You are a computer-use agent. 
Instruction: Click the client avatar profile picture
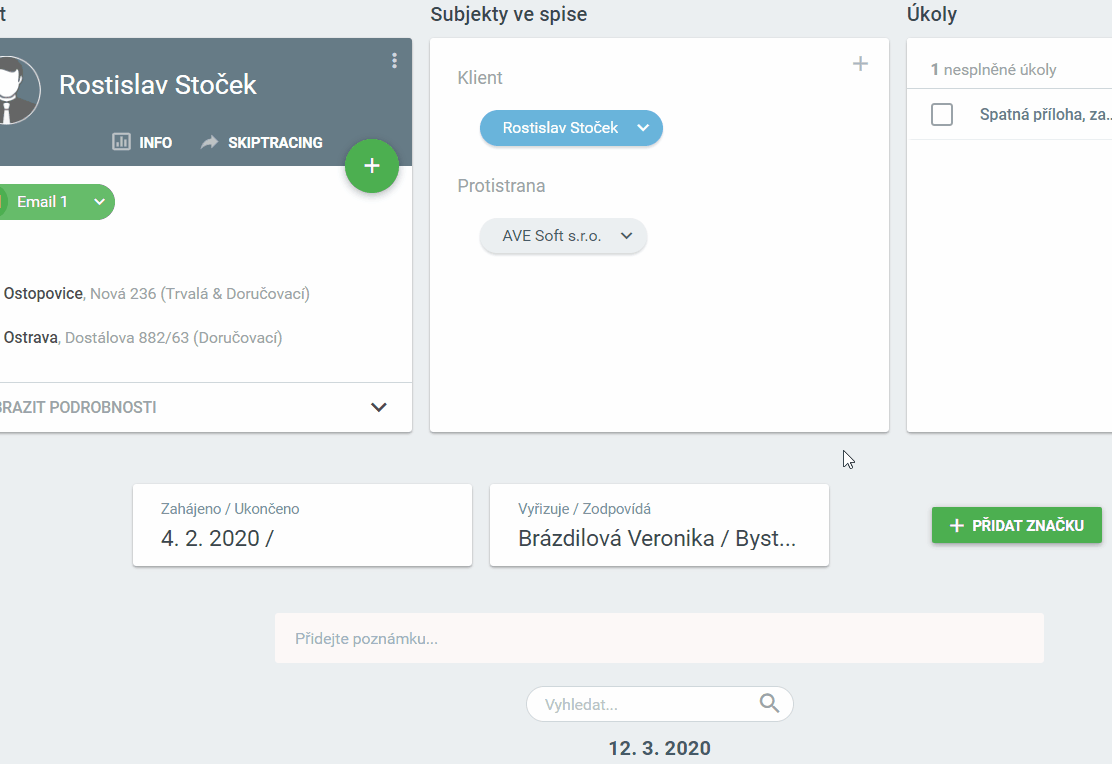pyautogui.click(x=14, y=89)
